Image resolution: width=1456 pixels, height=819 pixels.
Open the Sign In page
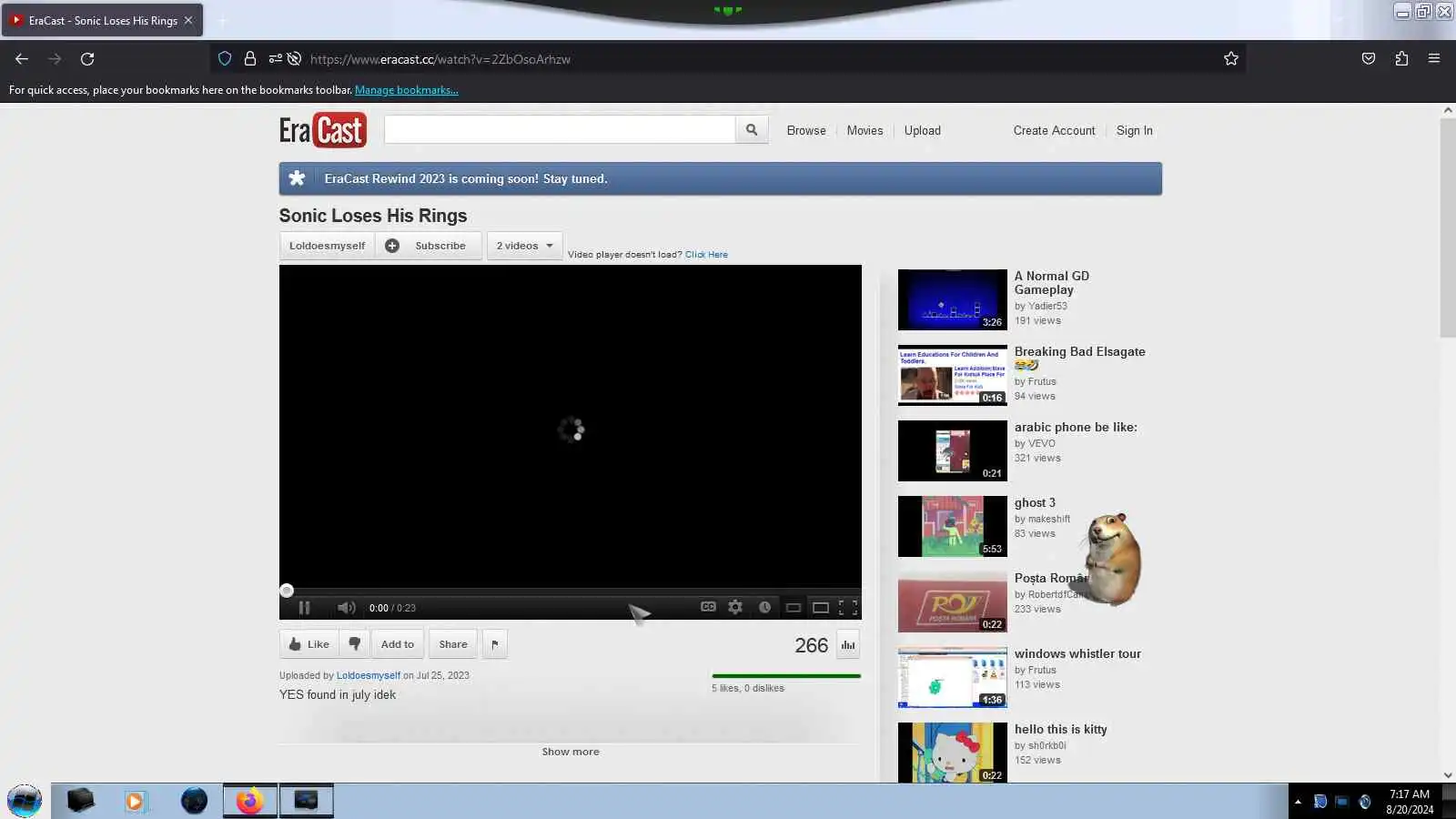(x=1135, y=131)
